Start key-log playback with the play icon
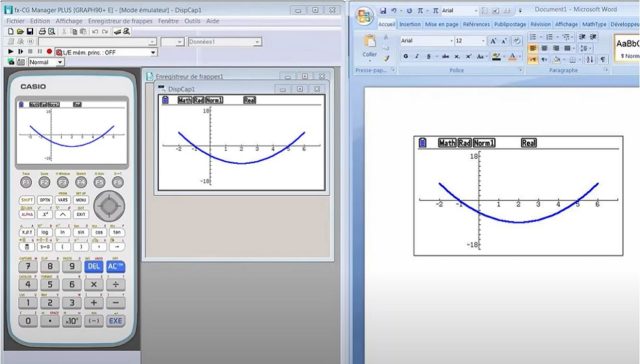The width and height of the screenshot is (640, 364). click(11, 52)
